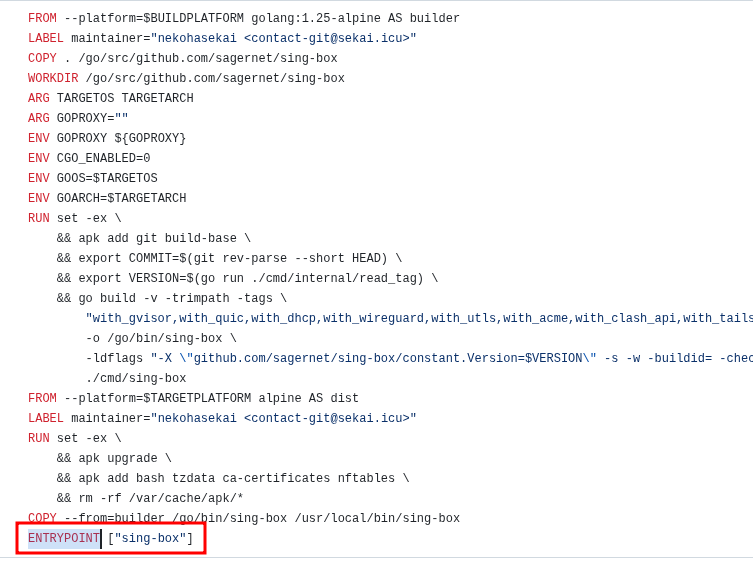
Task: Click the highlighted ENTRYPOINT keyword
Action: point(63,539)
